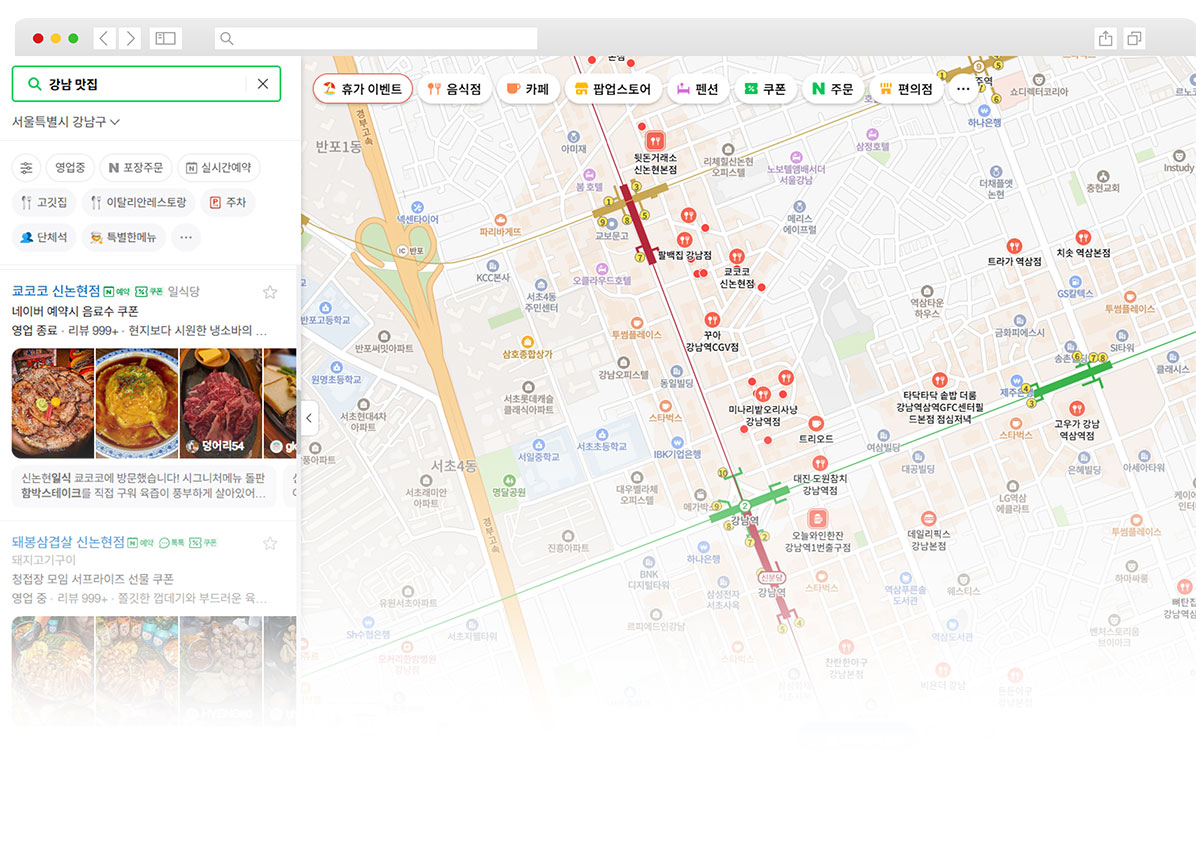Open the 코코코 신논현점 listing
The image size is (1196, 844).
(x=56, y=291)
